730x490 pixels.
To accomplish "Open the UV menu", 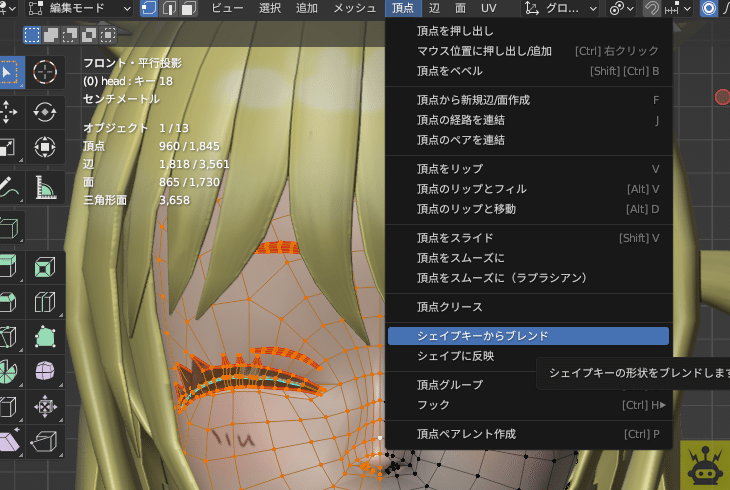I will [x=488, y=8].
